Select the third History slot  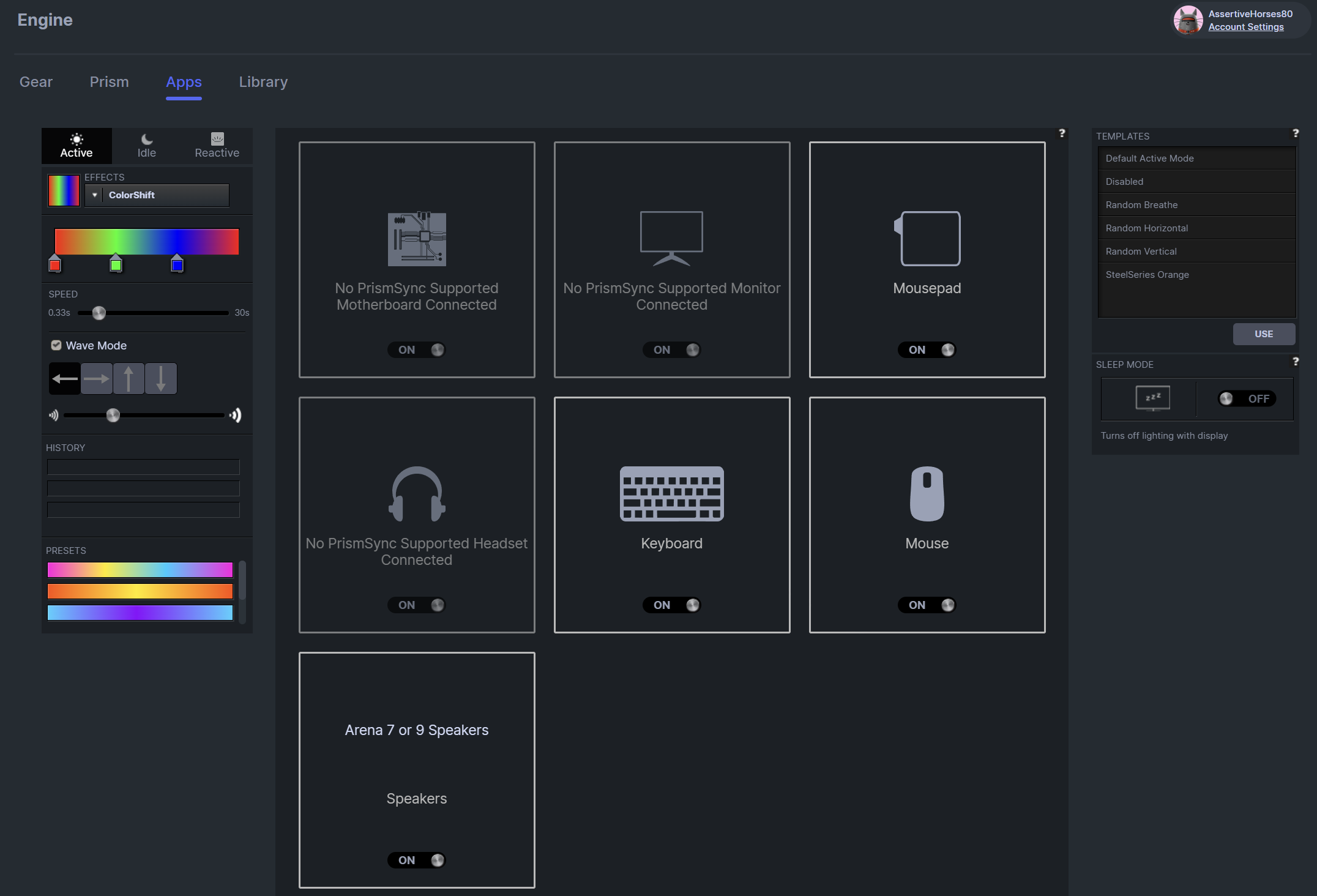tap(143, 510)
